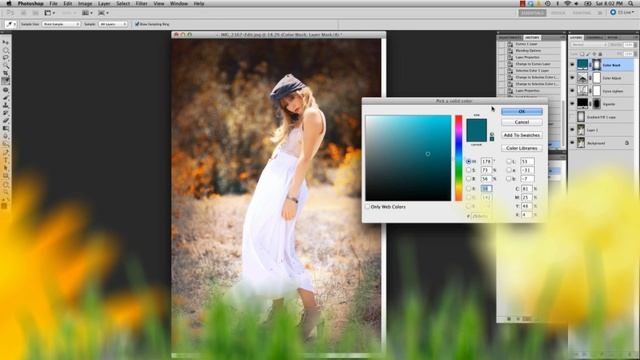Select the Elliptical Marquee tool
This screenshot has height=360, width=640.
6,50
